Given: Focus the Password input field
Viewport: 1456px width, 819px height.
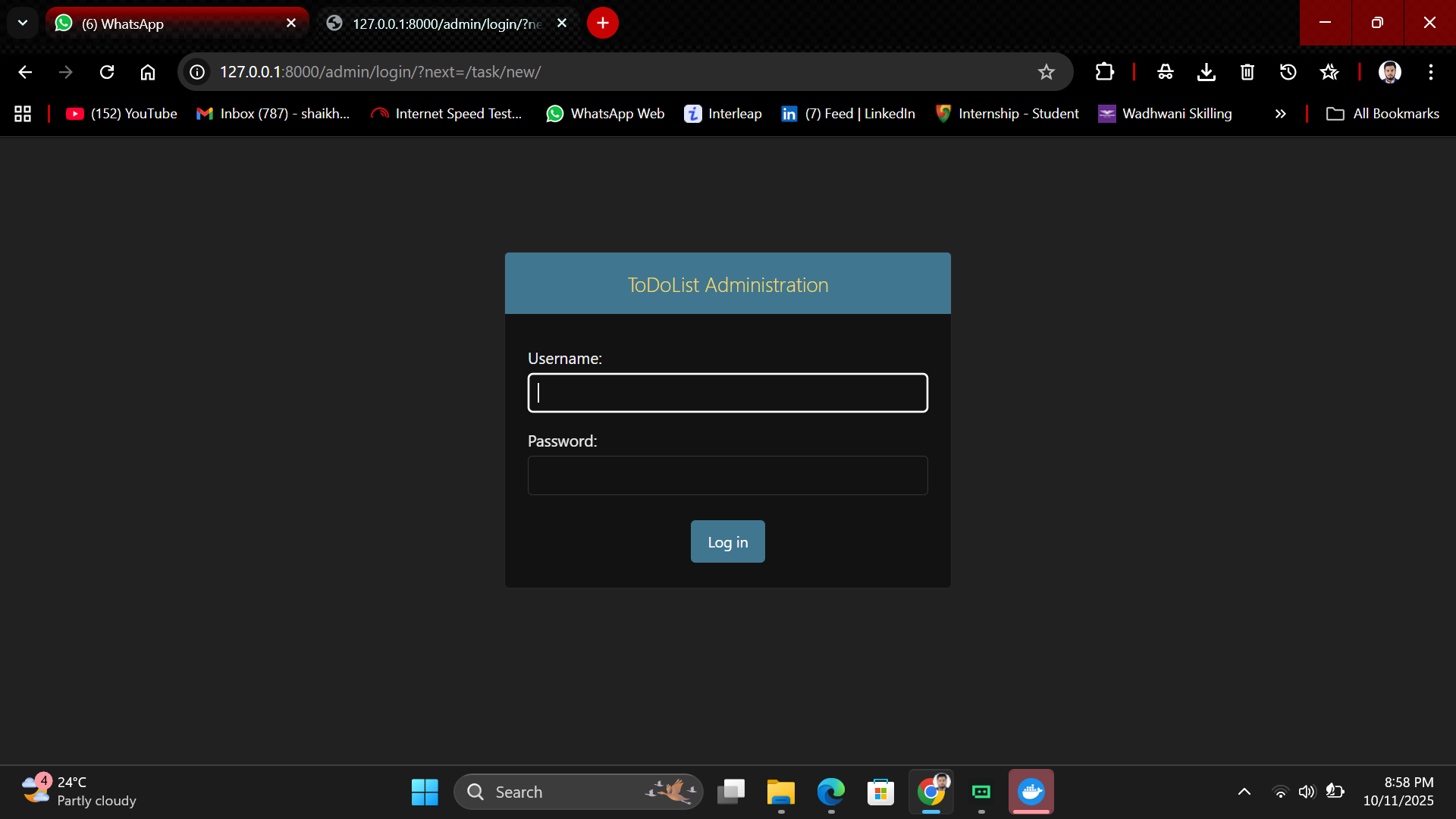Looking at the screenshot, I should point(728,475).
